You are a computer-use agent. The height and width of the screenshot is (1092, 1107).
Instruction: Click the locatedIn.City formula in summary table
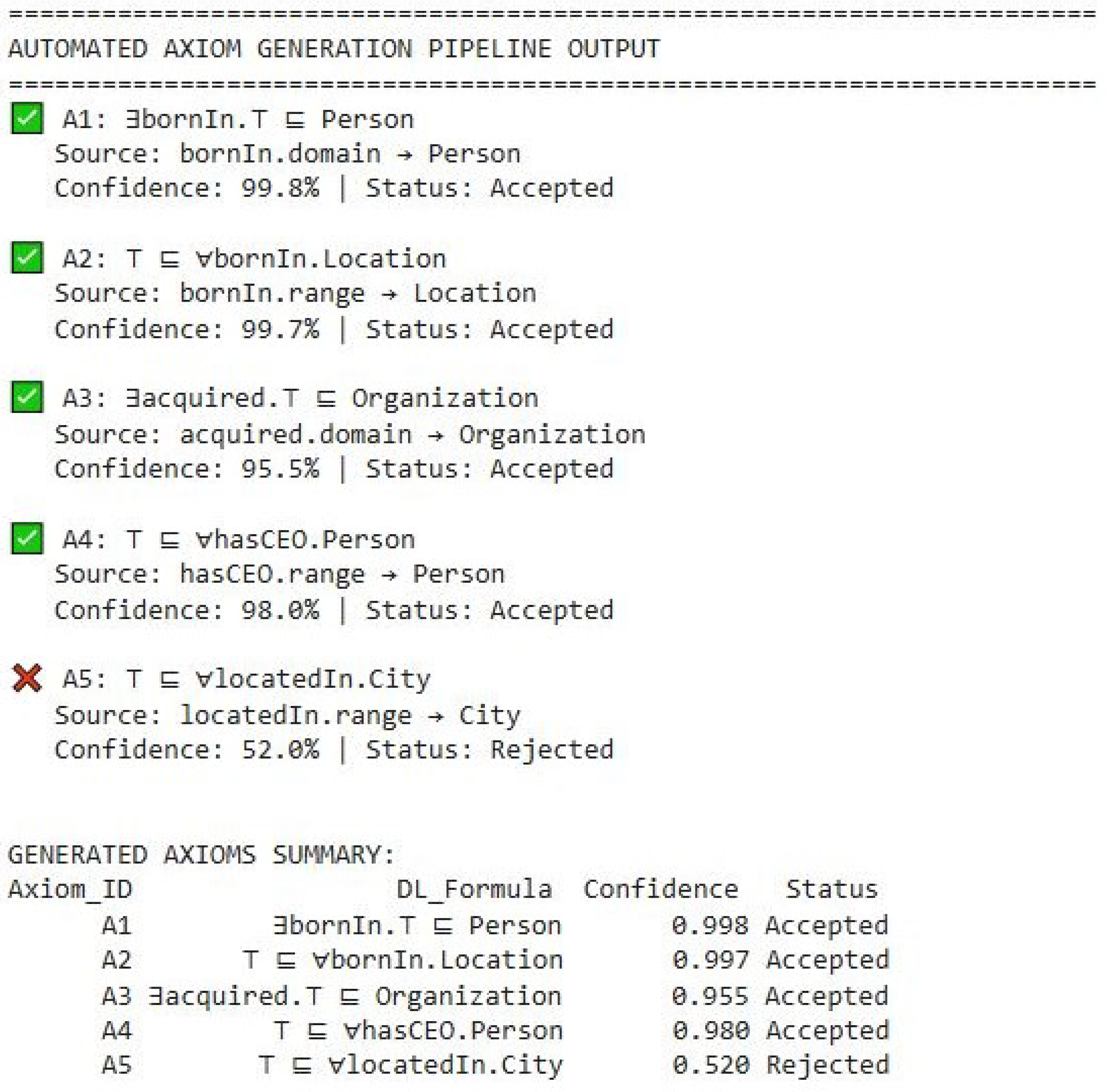410,1065
